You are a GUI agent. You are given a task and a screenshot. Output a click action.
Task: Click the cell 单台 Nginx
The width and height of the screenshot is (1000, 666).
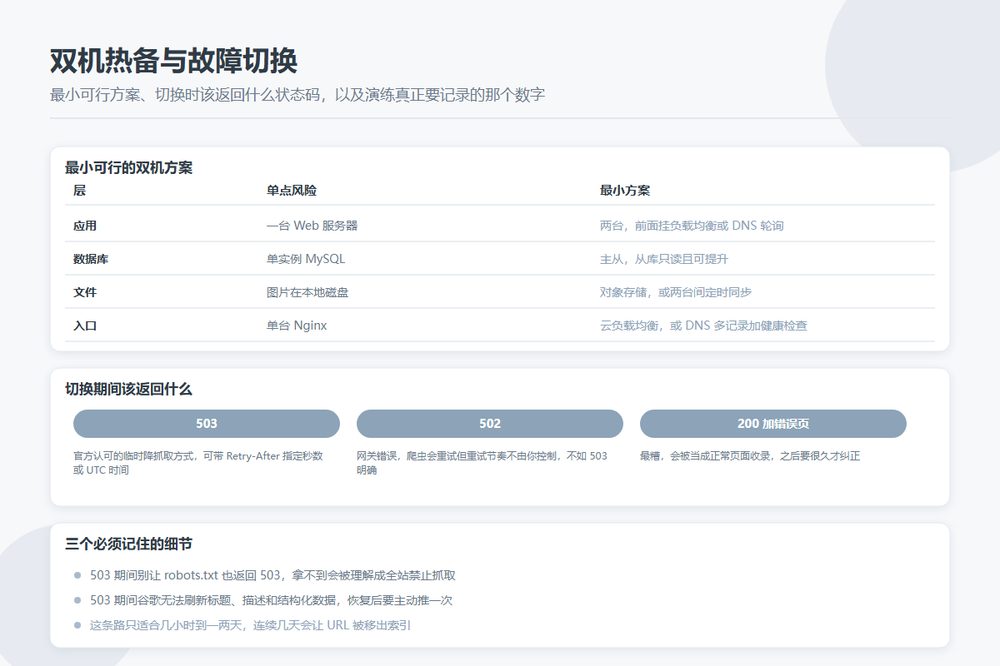tap(297, 325)
